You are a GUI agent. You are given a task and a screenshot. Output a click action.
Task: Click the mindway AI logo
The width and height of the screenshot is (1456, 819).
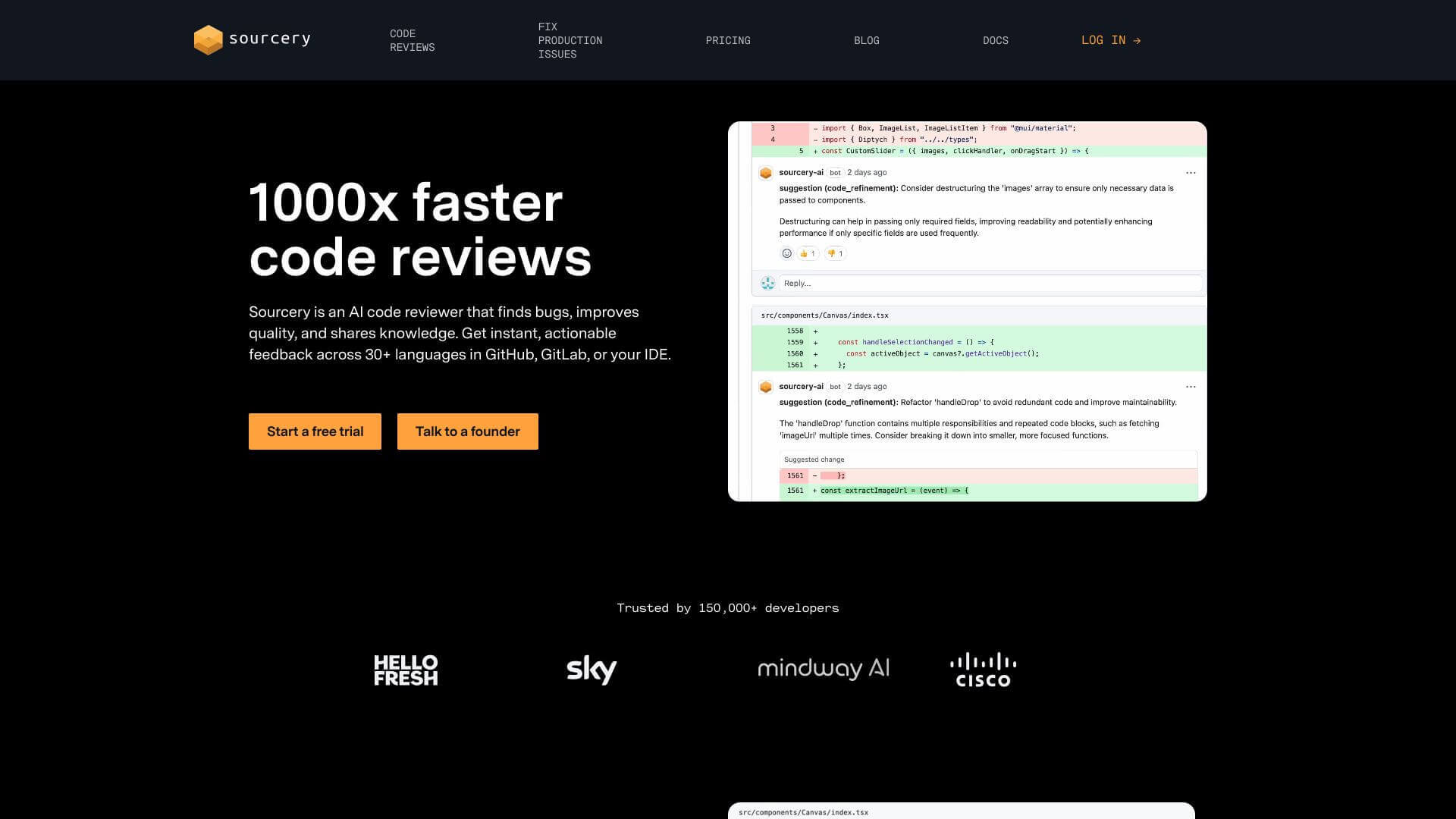pos(824,668)
